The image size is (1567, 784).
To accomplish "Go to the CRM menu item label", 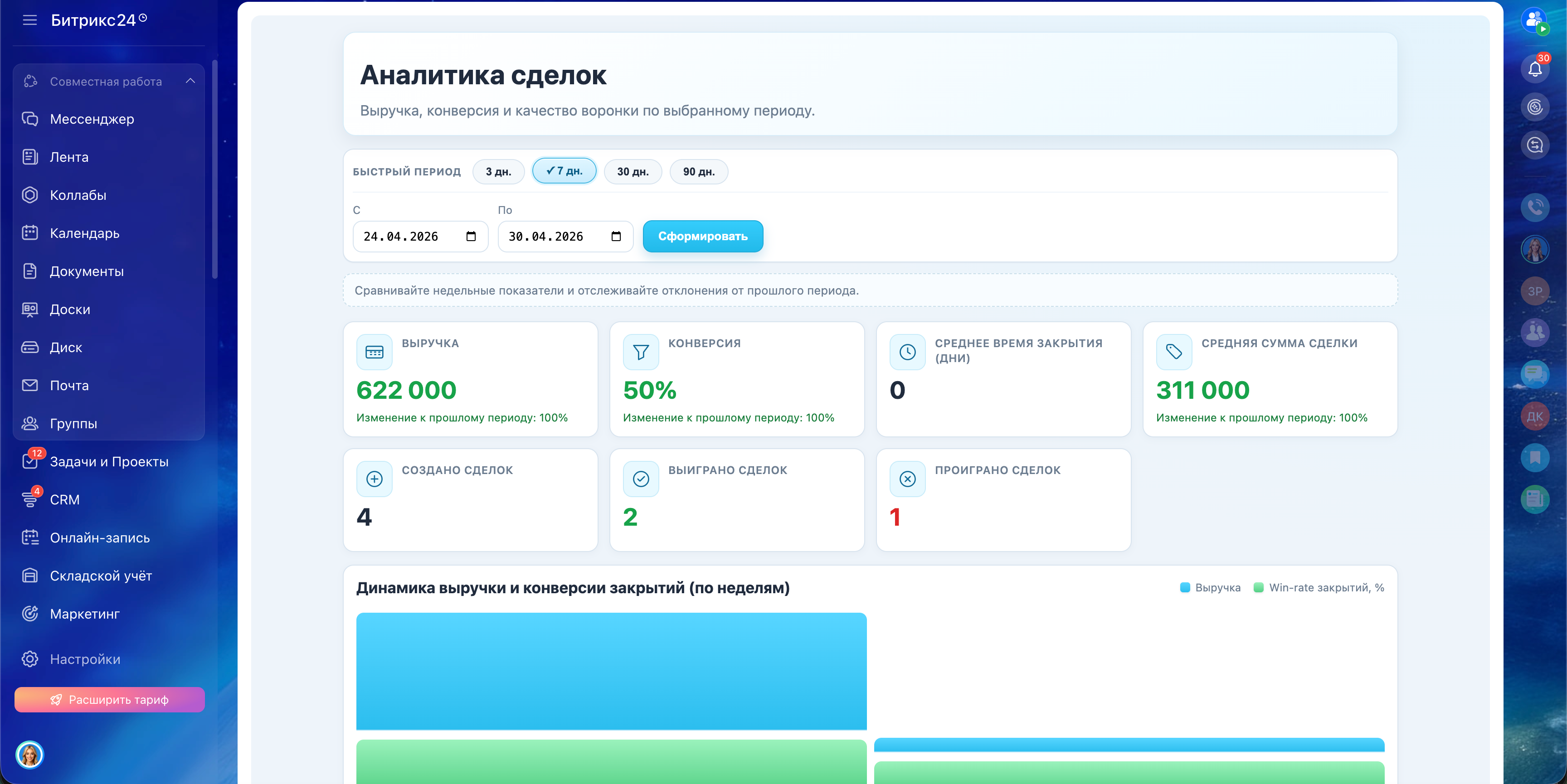I will pyautogui.click(x=64, y=500).
